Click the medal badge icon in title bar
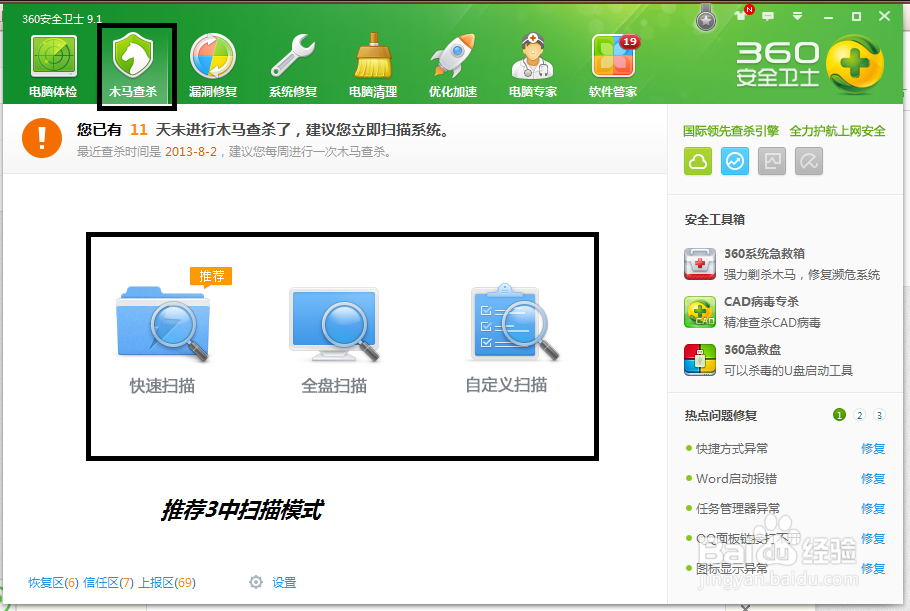This screenshot has width=910, height=611. pos(706,17)
